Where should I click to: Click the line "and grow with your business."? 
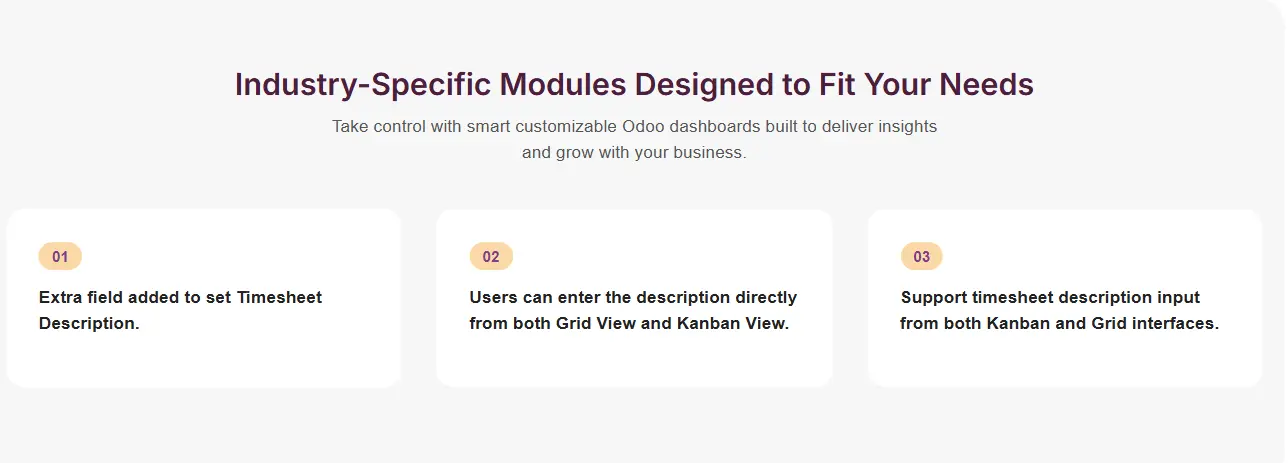tap(634, 153)
